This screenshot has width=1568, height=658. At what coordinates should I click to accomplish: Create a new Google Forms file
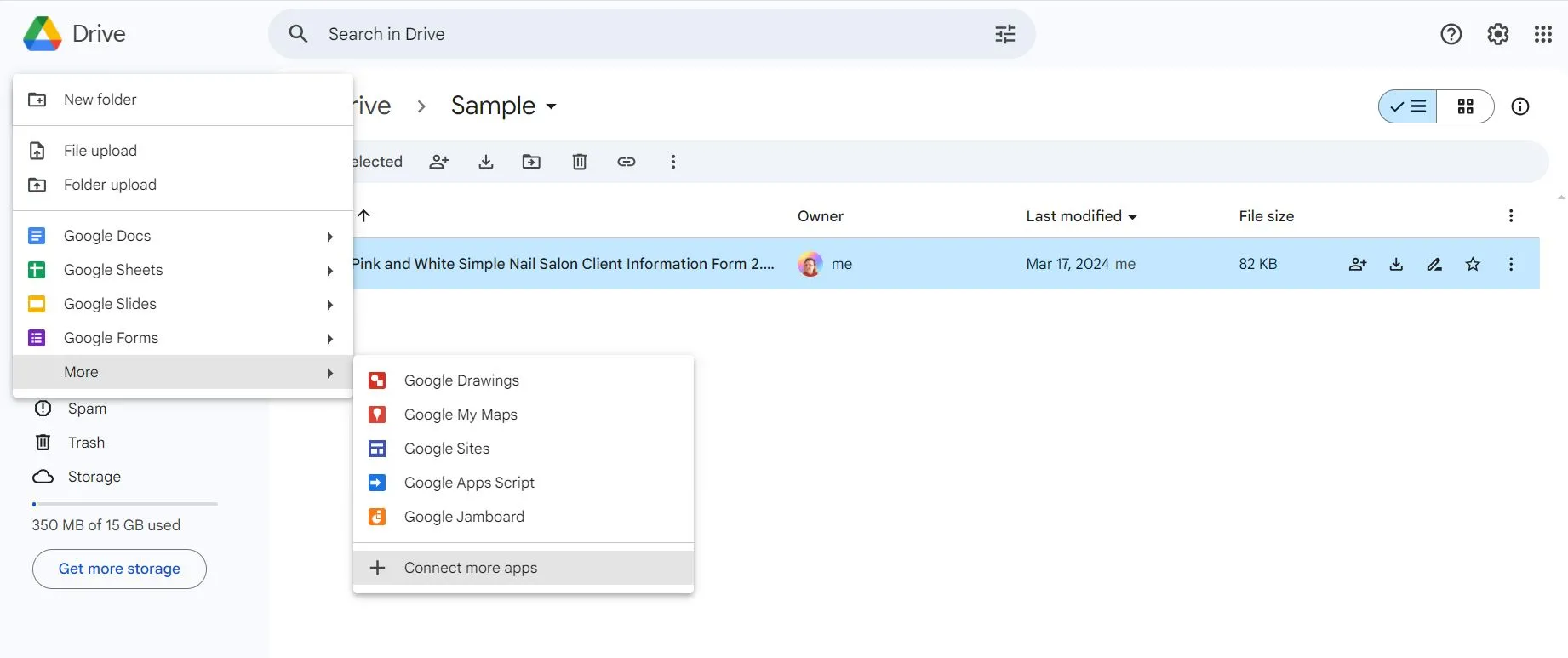coord(183,338)
